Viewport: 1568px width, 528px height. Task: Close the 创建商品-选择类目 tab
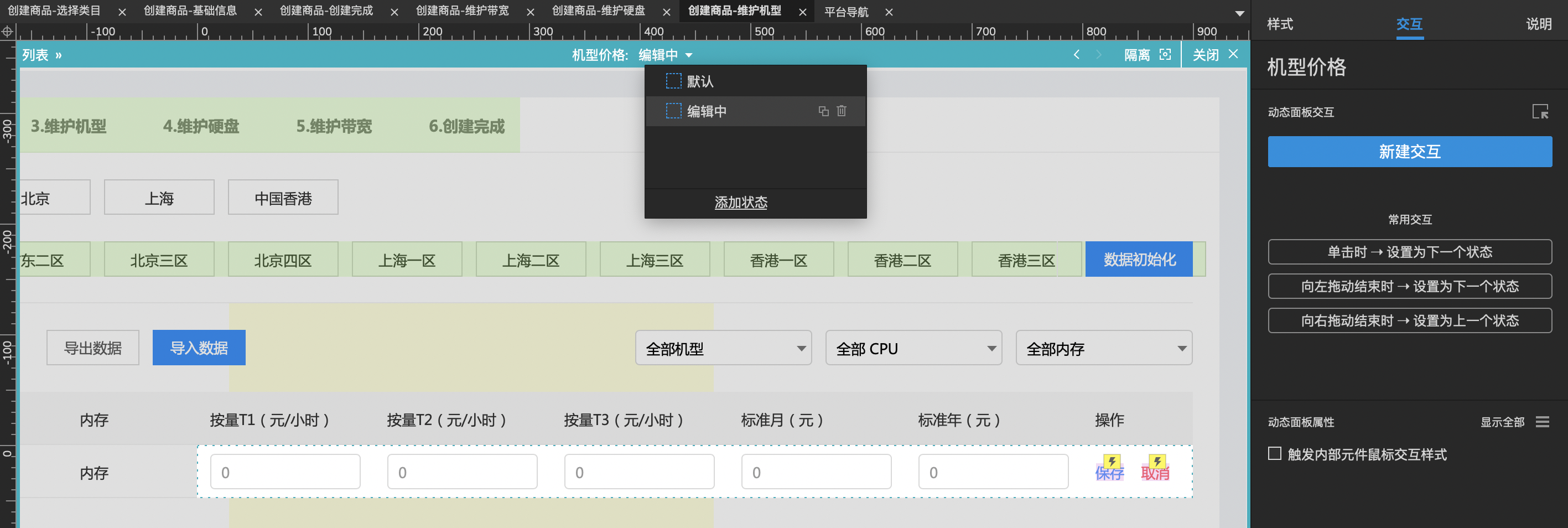(x=122, y=12)
